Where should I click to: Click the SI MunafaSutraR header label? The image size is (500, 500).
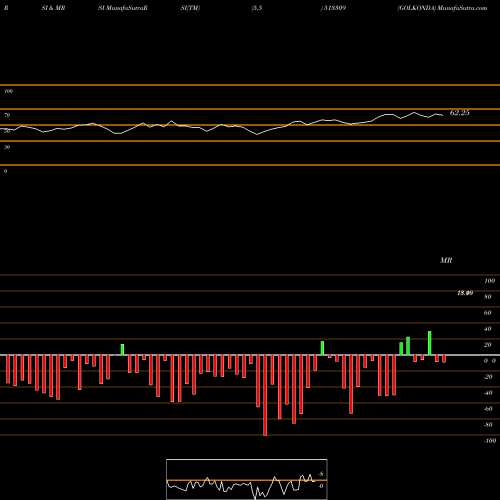[123, 8]
